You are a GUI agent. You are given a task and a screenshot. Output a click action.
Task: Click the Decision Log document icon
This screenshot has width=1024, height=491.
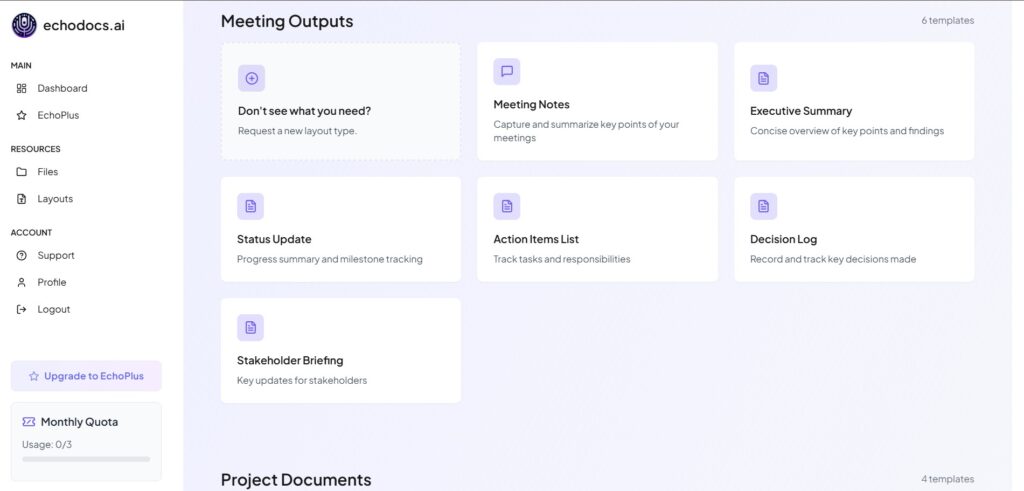click(763, 206)
